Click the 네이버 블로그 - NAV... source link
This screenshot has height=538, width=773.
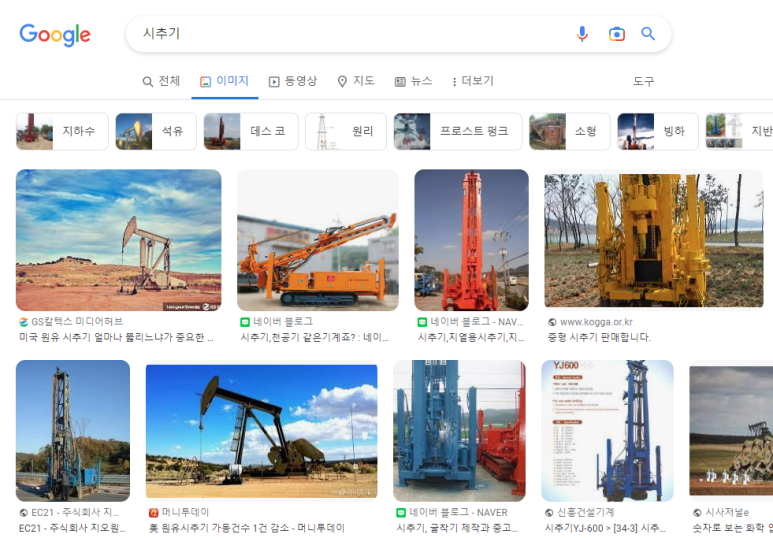click(471, 322)
